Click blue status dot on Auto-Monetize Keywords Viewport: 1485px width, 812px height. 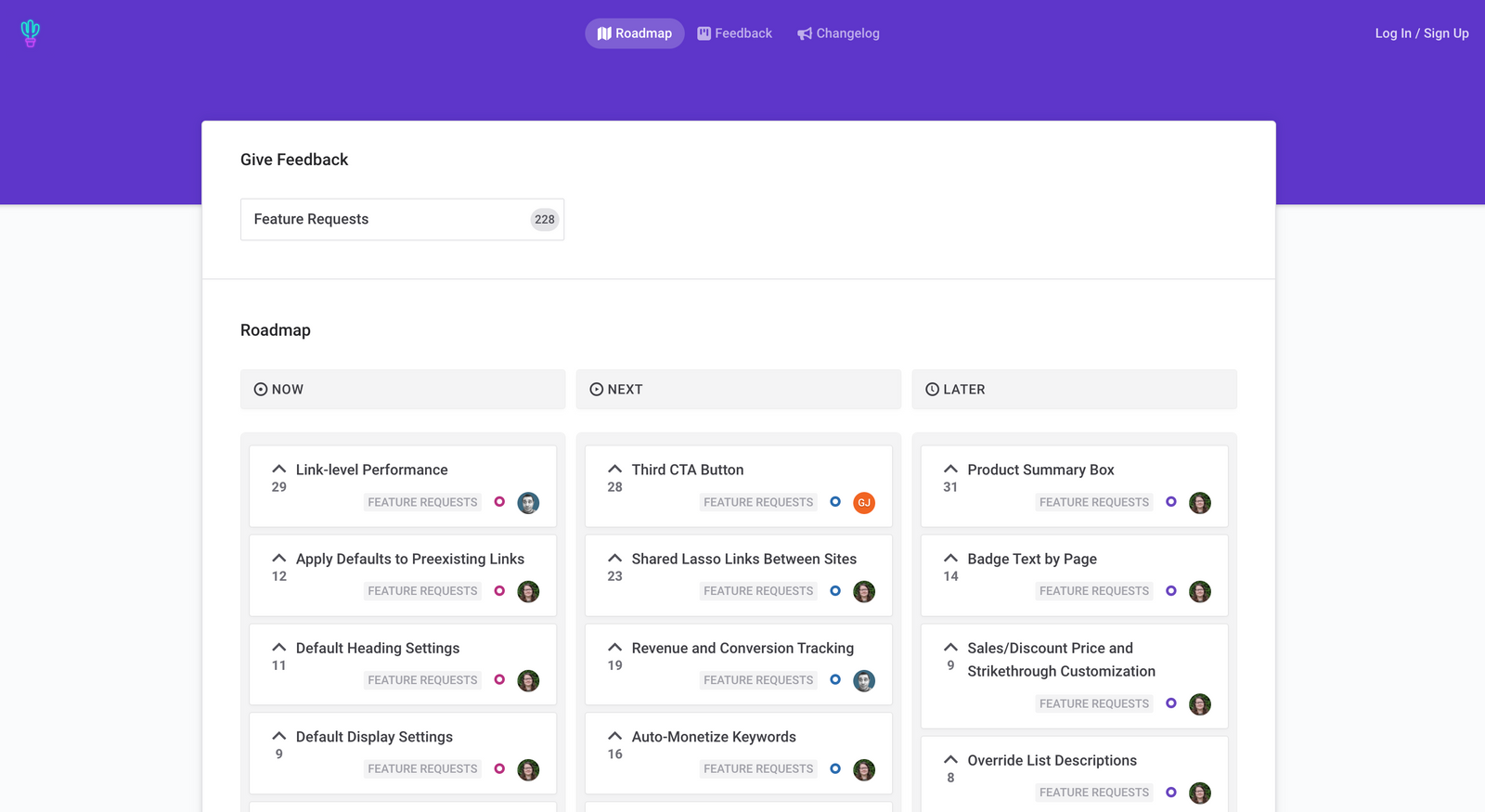click(x=835, y=768)
